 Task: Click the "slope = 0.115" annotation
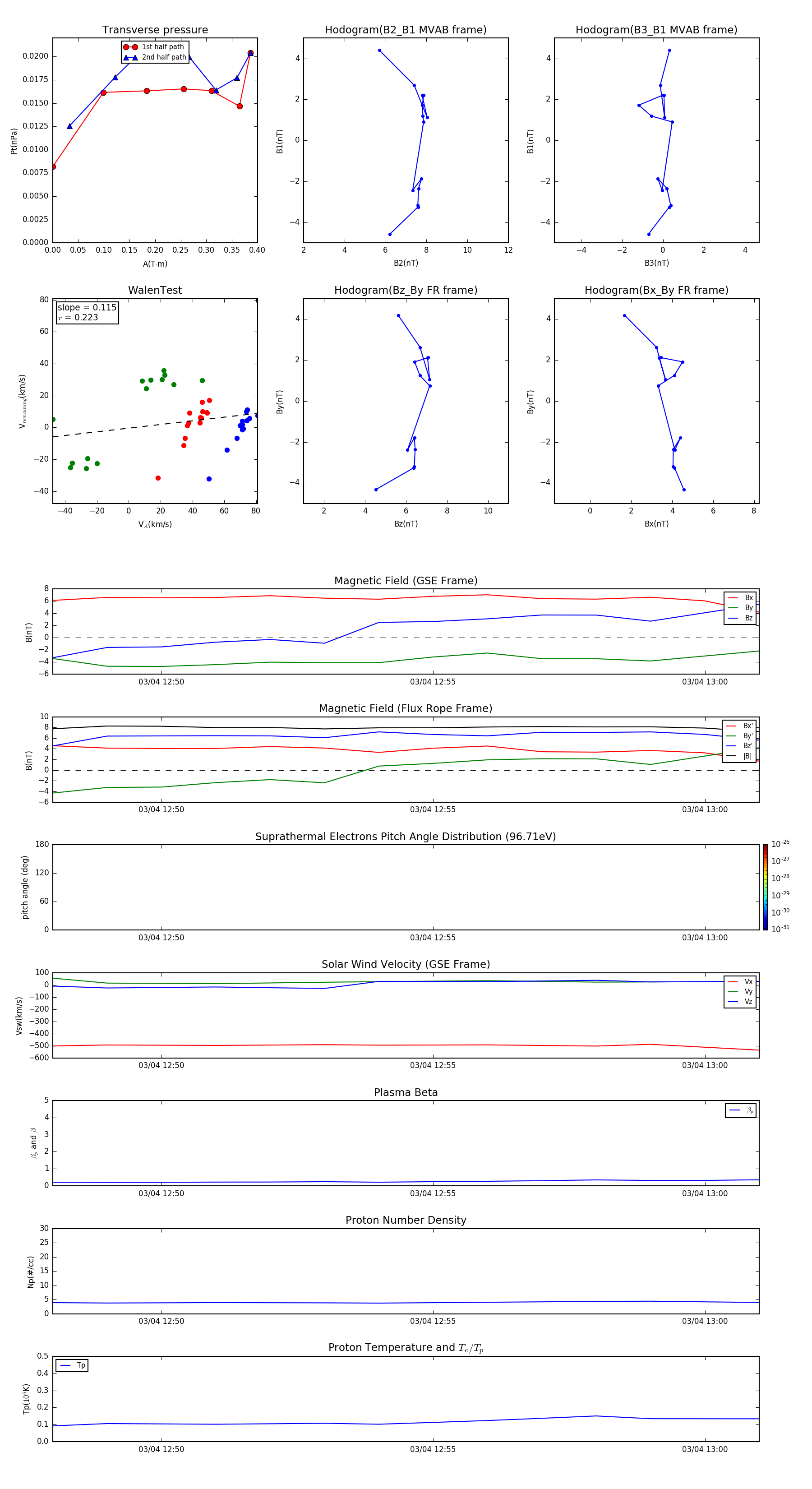point(87,308)
